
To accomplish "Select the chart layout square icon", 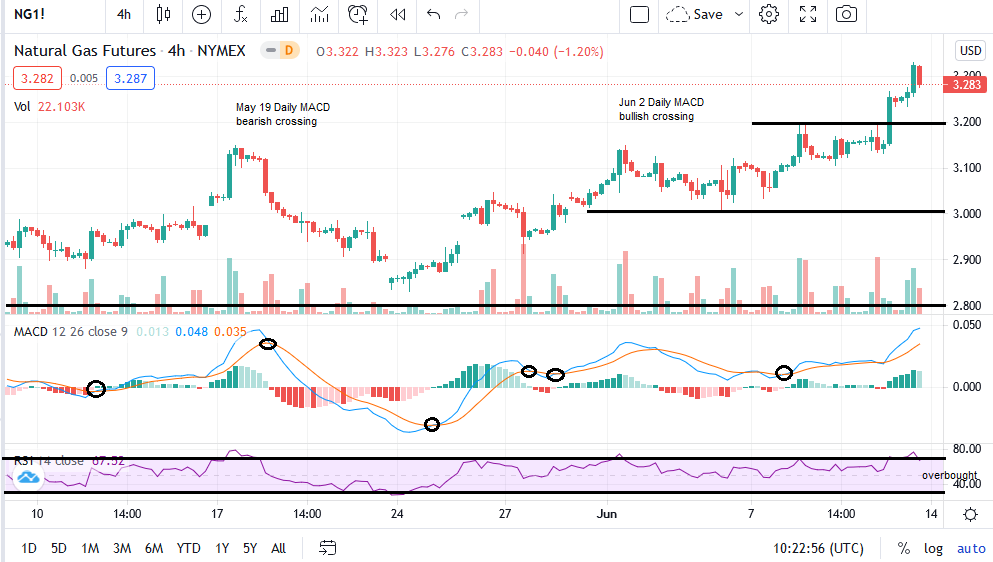I will [640, 14].
